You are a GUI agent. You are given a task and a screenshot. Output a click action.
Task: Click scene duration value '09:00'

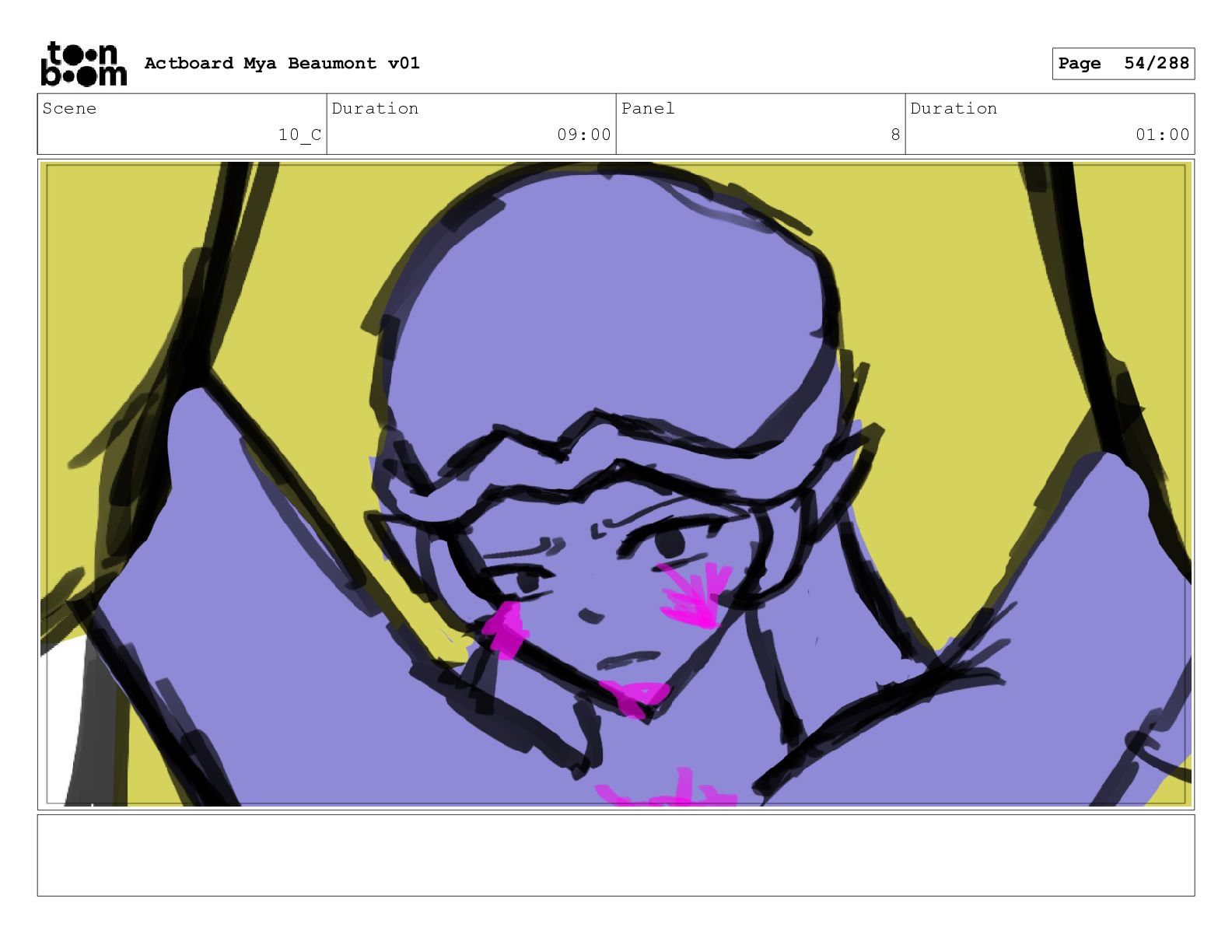point(584,135)
